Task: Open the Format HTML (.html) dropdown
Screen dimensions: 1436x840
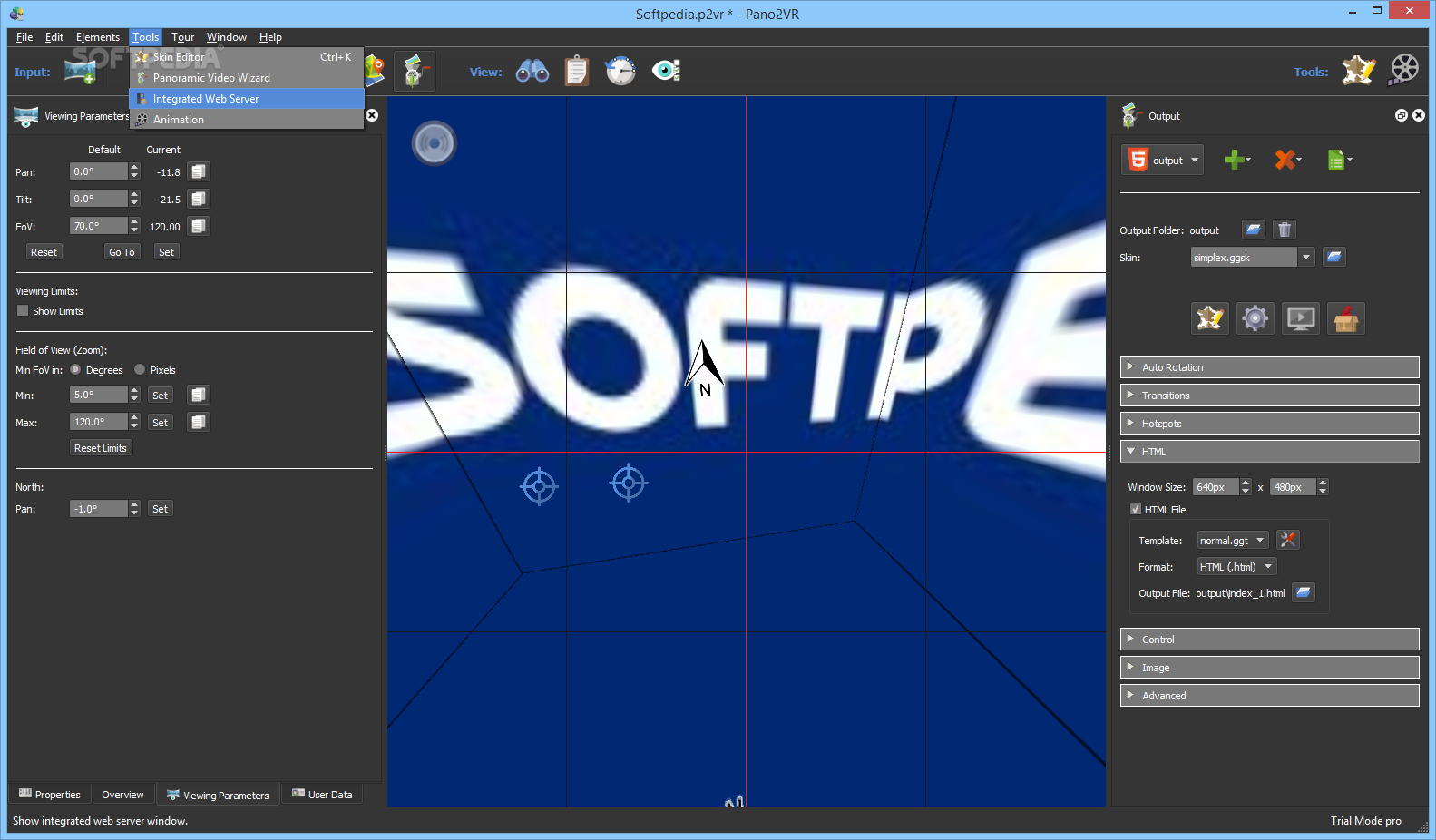Action: [x=1236, y=566]
